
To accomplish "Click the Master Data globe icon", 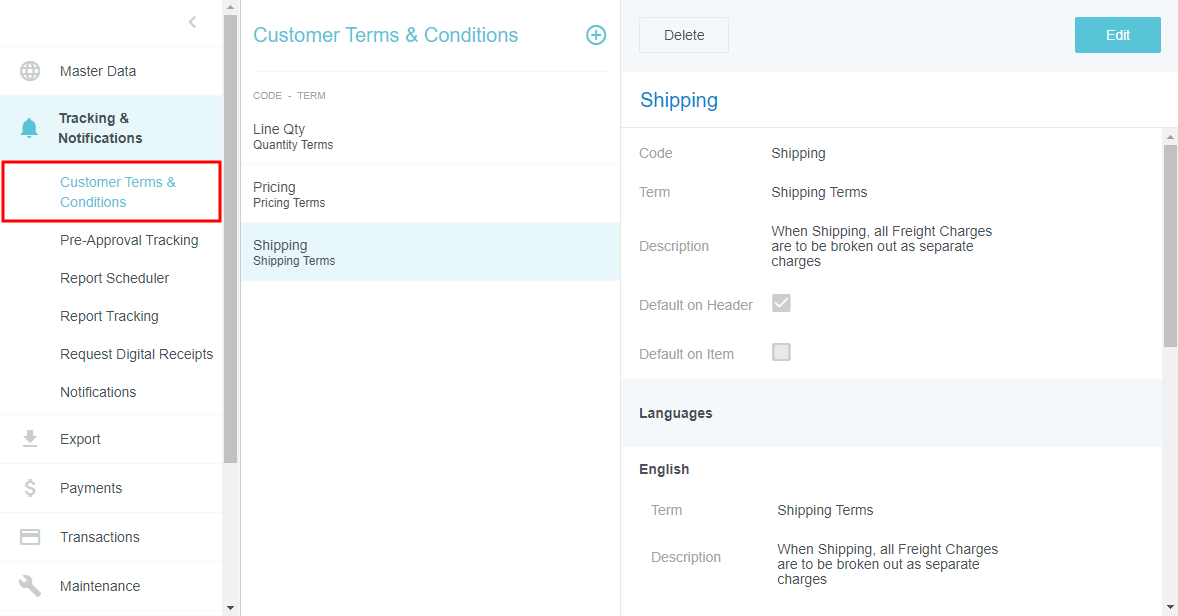I will click(x=30, y=71).
